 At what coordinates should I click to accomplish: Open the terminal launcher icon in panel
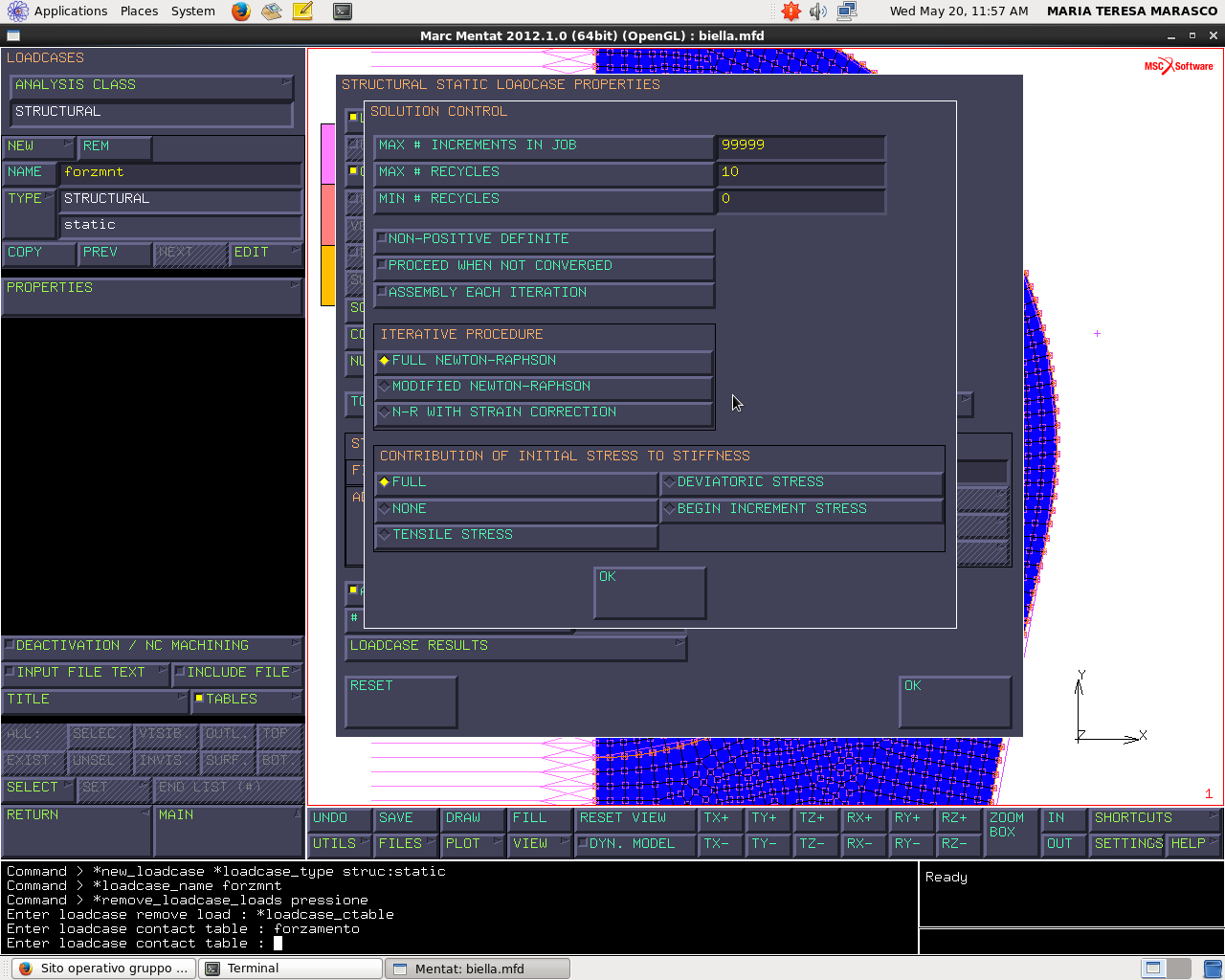[x=342, y=11]
